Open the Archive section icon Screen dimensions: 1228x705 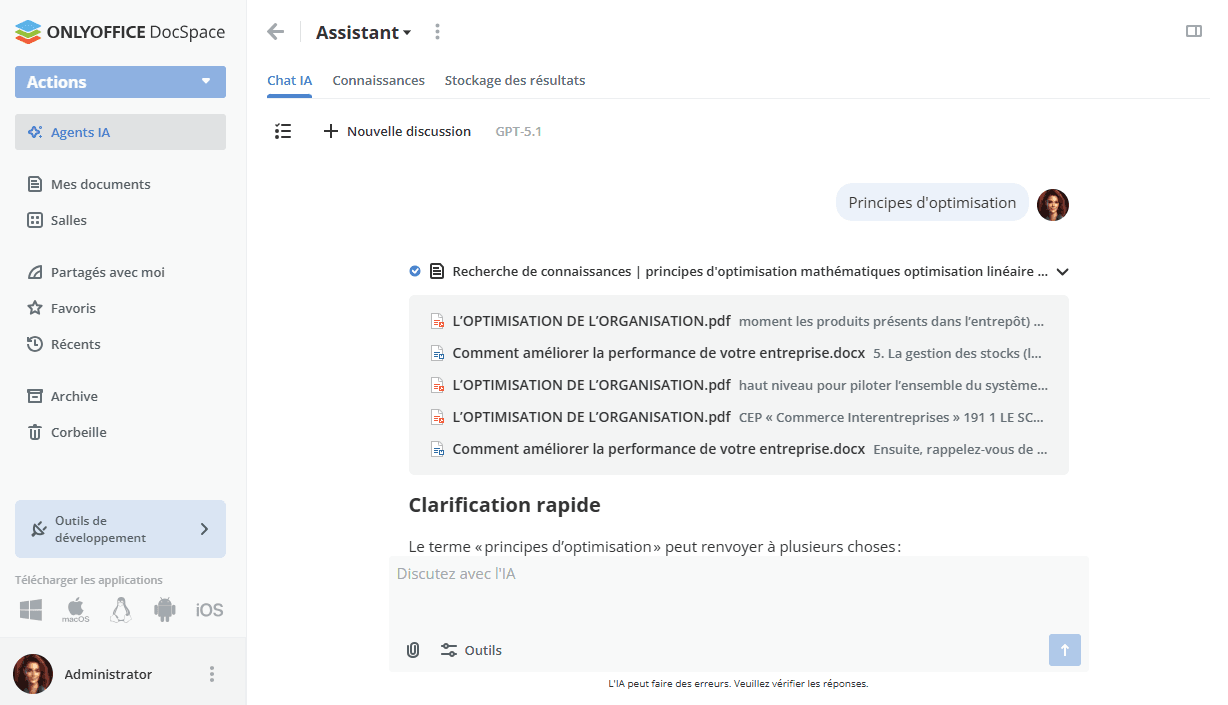(36, 396)
